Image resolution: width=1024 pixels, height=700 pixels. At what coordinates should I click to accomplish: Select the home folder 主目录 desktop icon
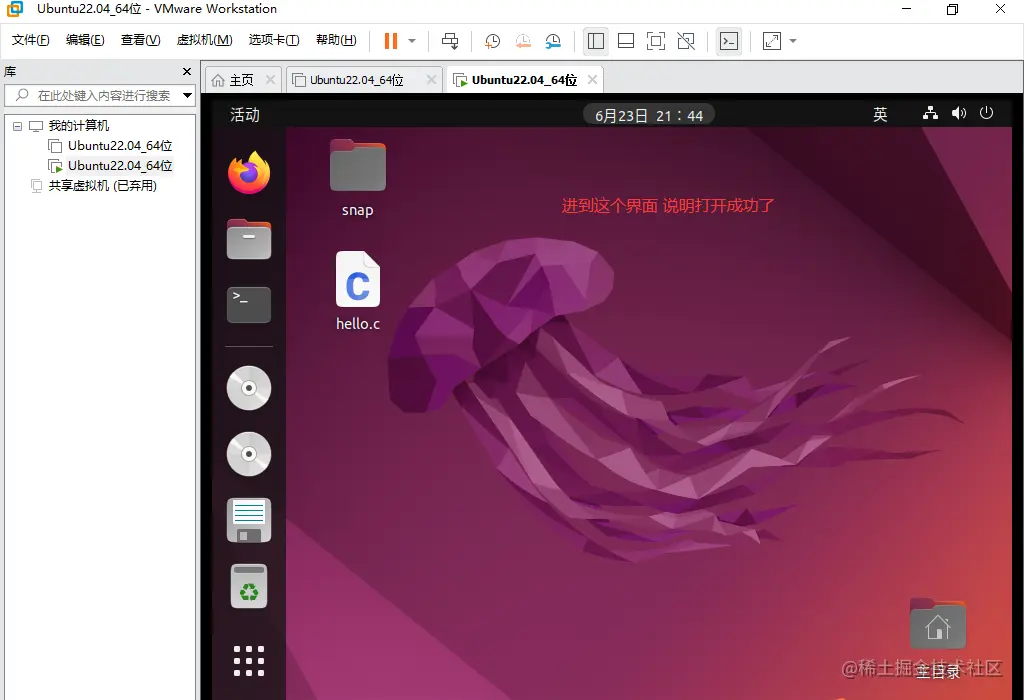(x=938, y=639)
